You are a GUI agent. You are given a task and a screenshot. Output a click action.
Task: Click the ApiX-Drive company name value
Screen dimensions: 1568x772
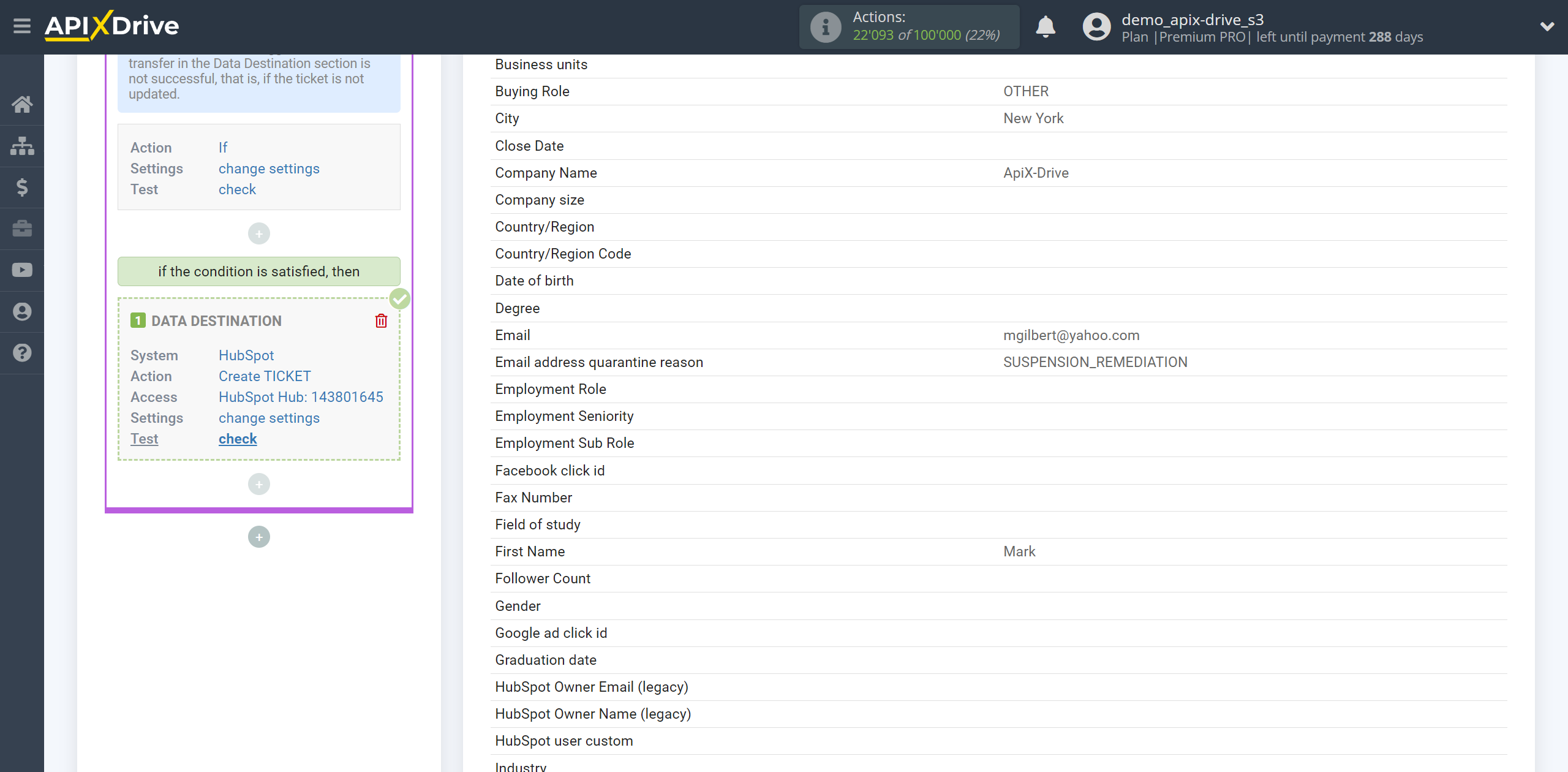1036,173
